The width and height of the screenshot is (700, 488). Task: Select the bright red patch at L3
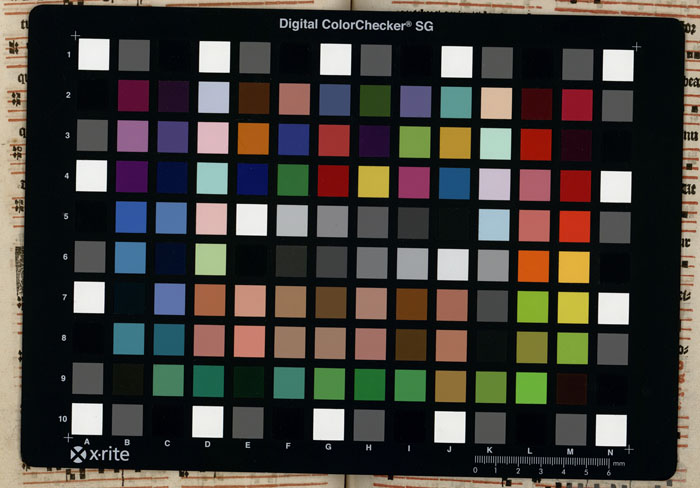point(536,145)
